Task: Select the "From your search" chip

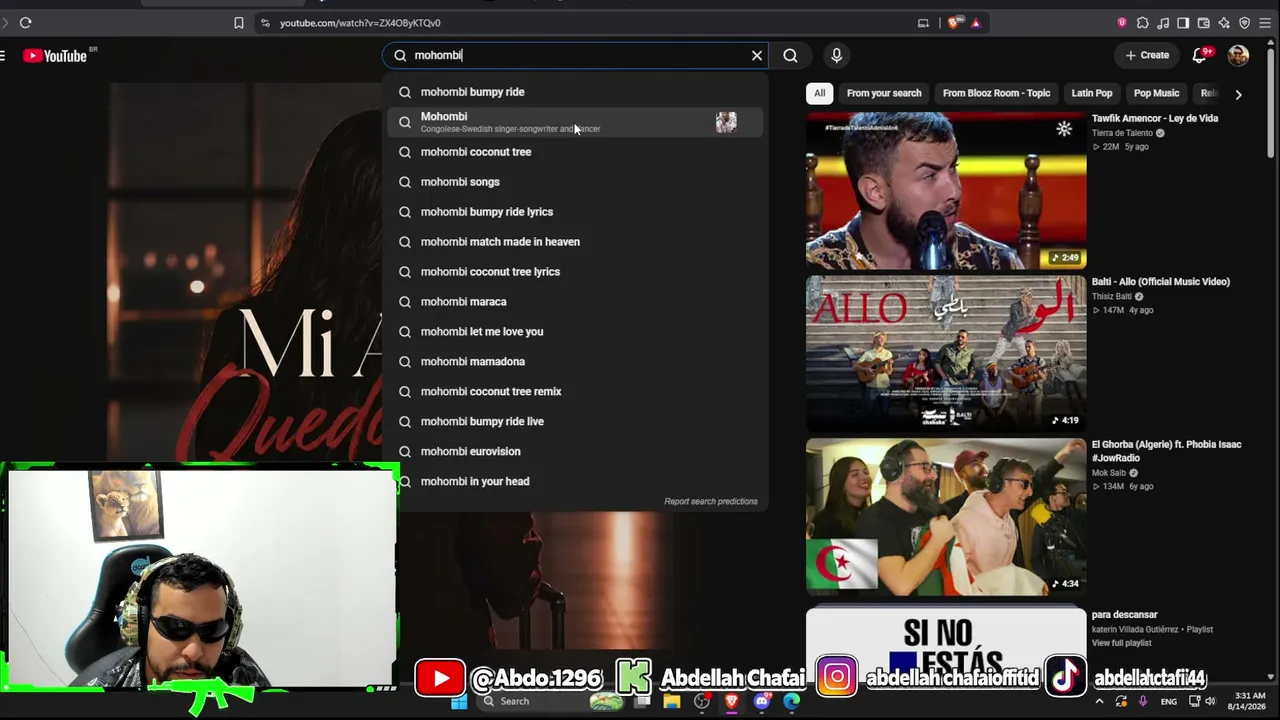Action: point(884,94)
